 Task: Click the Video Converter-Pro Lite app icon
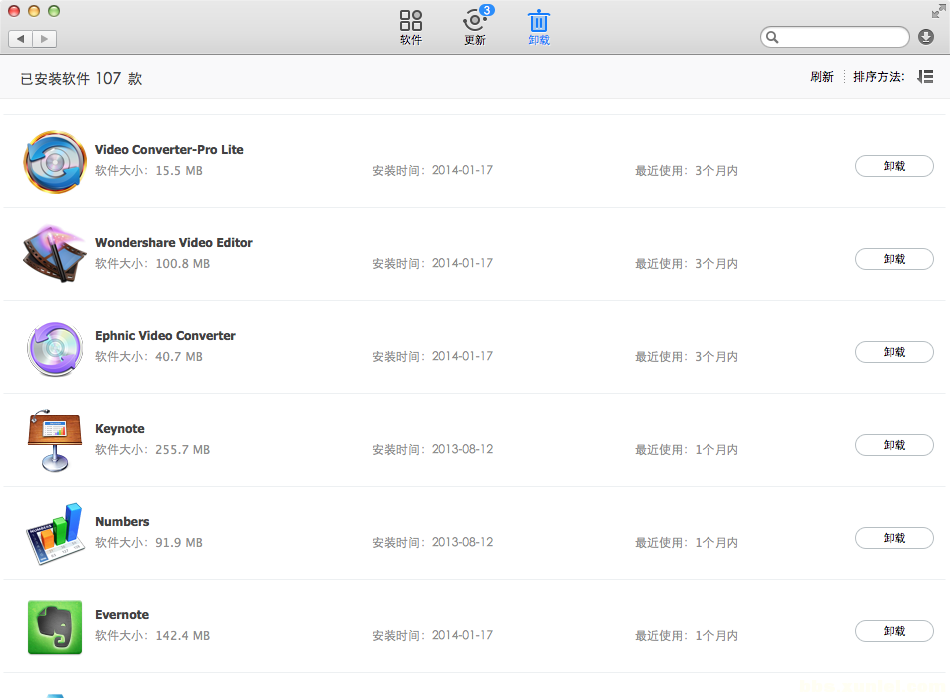point(55,162)
